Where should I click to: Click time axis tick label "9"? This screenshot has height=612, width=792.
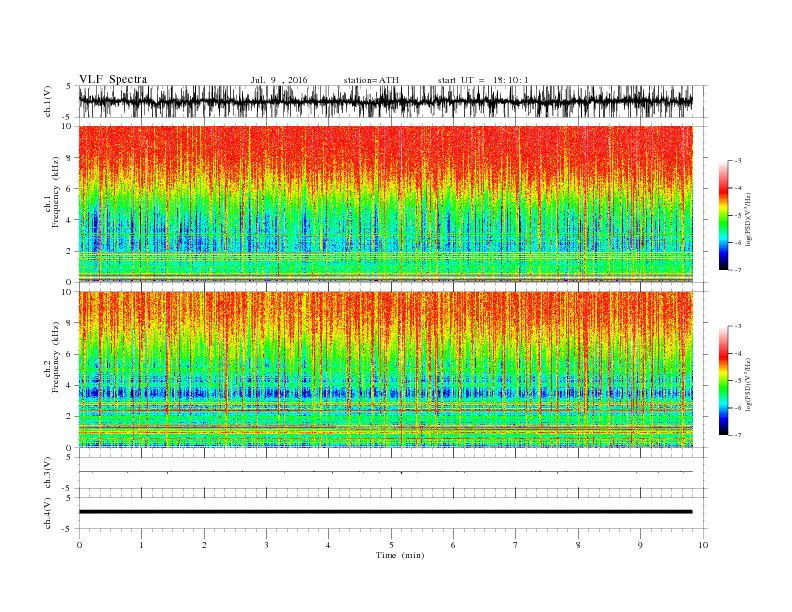click(640, 545)
